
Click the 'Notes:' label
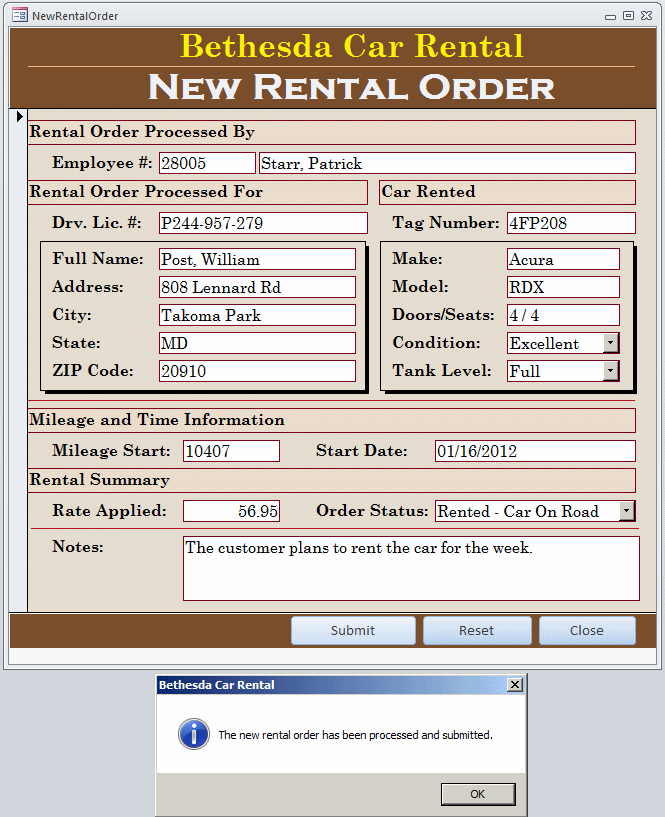pos(78,547)
